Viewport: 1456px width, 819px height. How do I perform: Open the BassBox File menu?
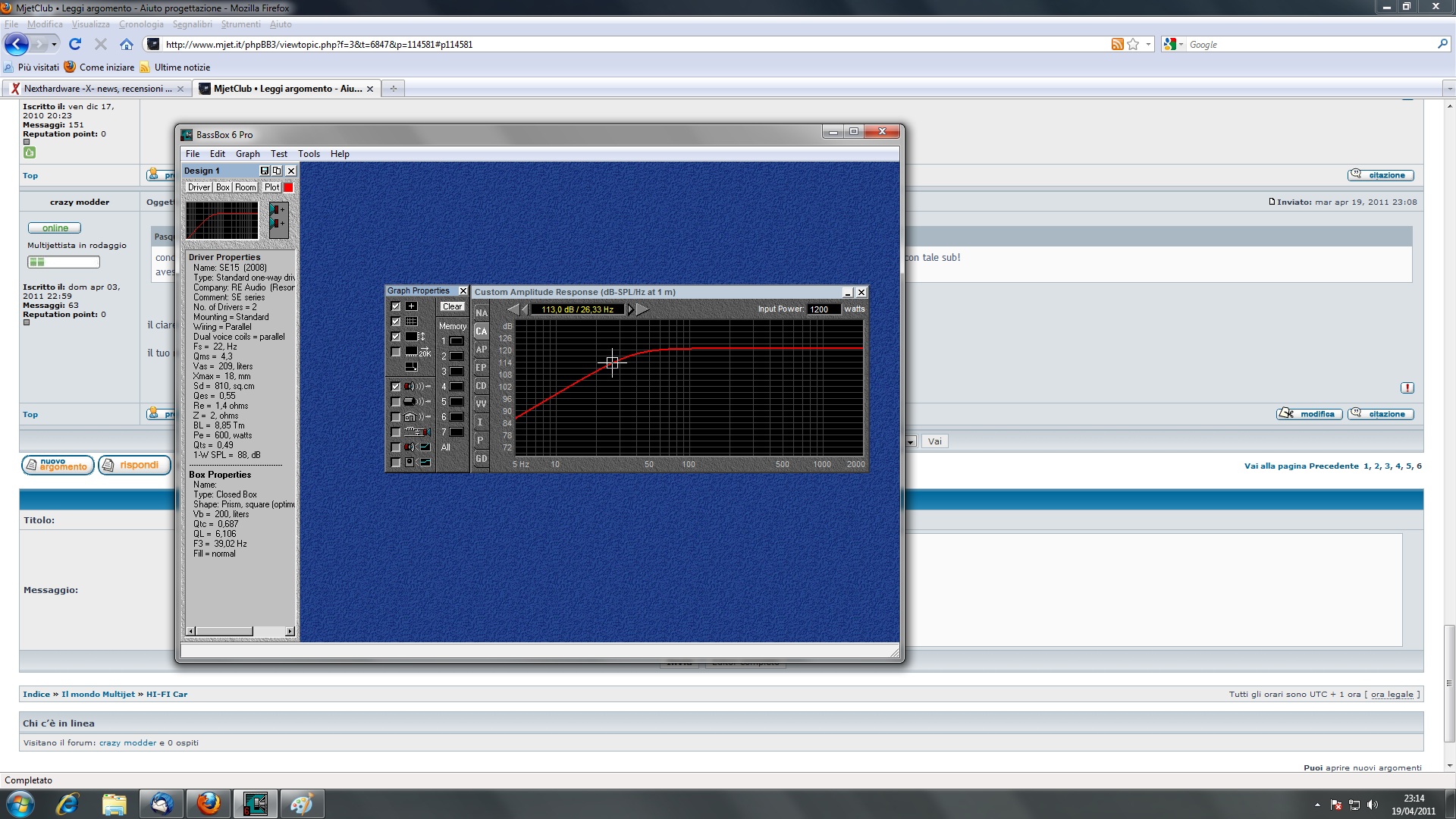(193, 154)
